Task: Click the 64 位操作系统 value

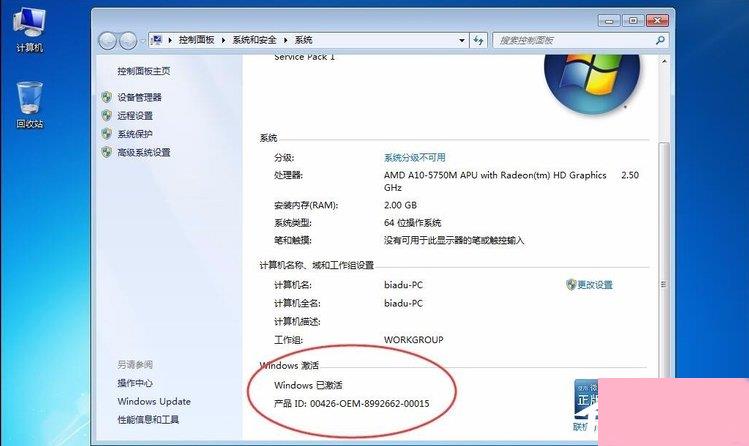Action: pyautogui.click(x=412, y=223)
